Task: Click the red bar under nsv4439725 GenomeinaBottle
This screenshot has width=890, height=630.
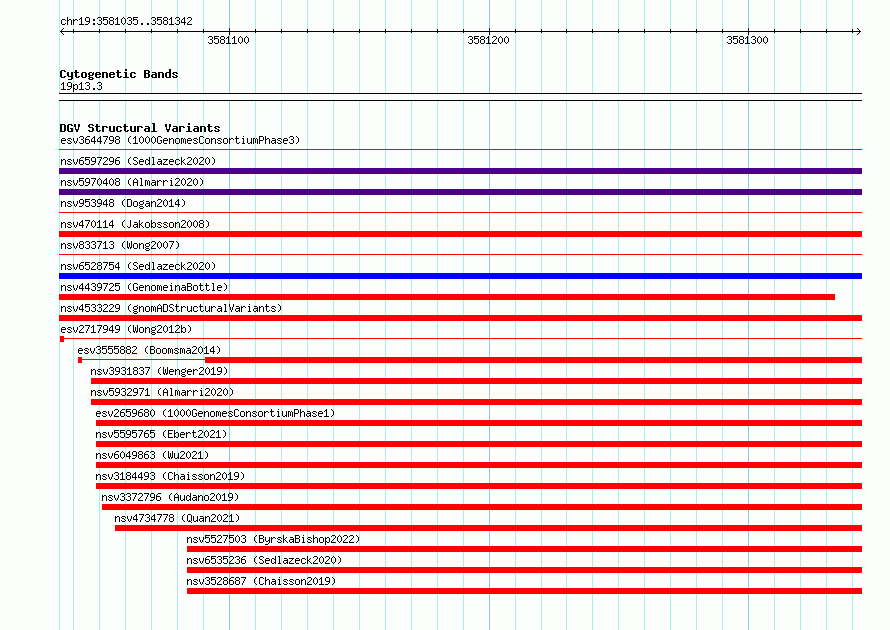Action: (447, 297)
